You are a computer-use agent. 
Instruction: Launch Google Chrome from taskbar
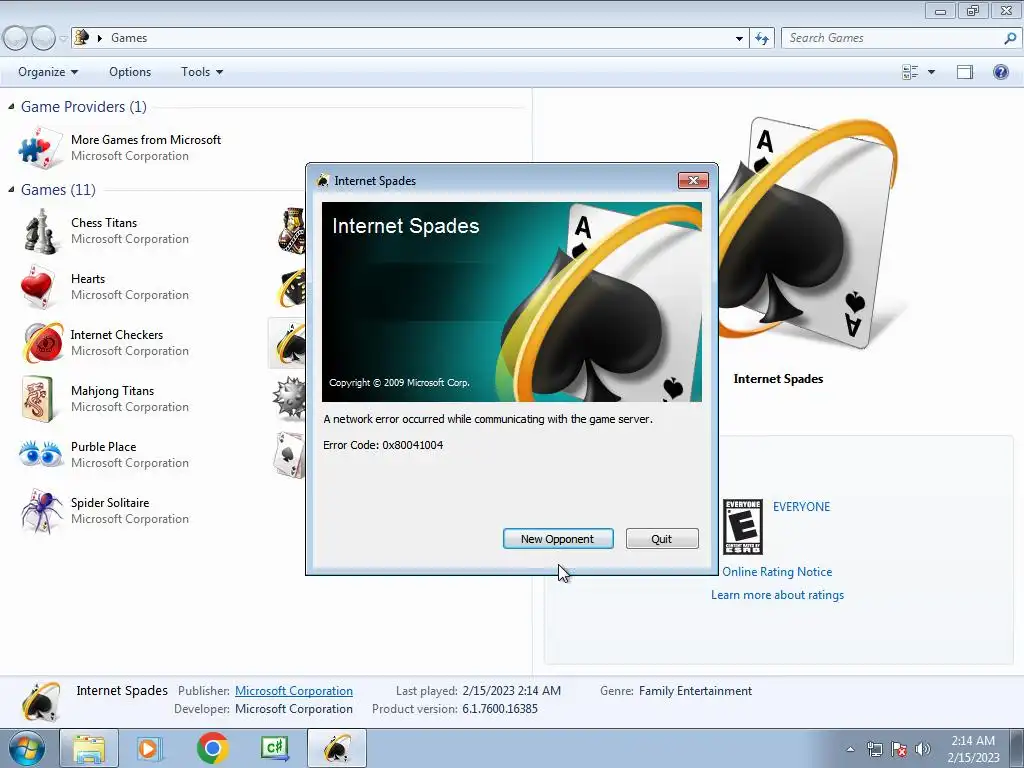(x=212, y=748)
